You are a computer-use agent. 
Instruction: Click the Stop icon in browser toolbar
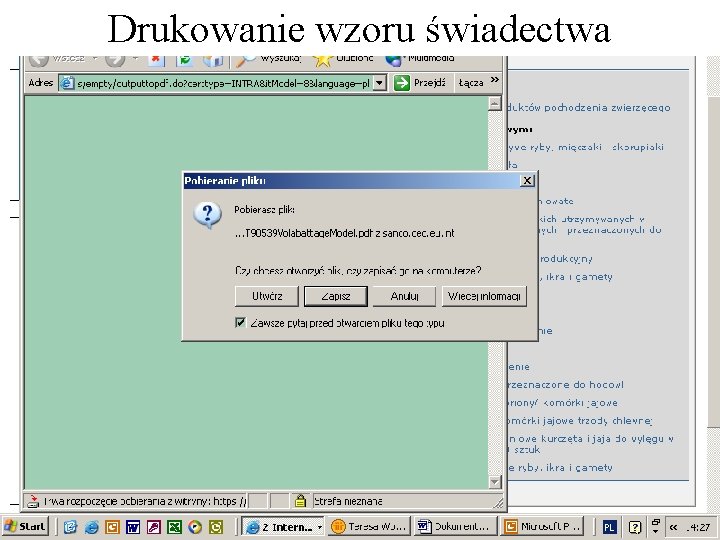pos(156,60)
